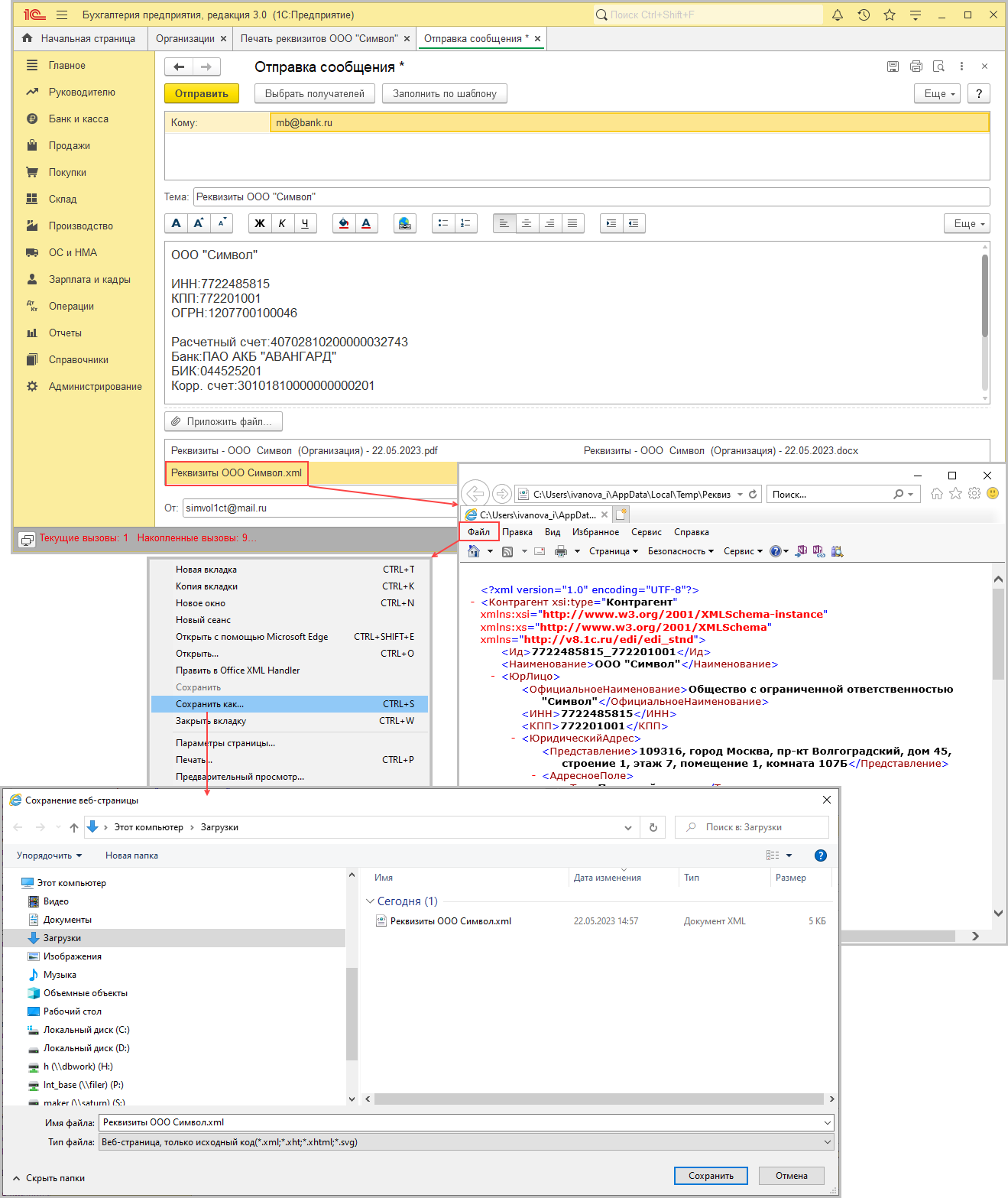
Task: Click Выбрать получателей button
Action: coord(315,93)
